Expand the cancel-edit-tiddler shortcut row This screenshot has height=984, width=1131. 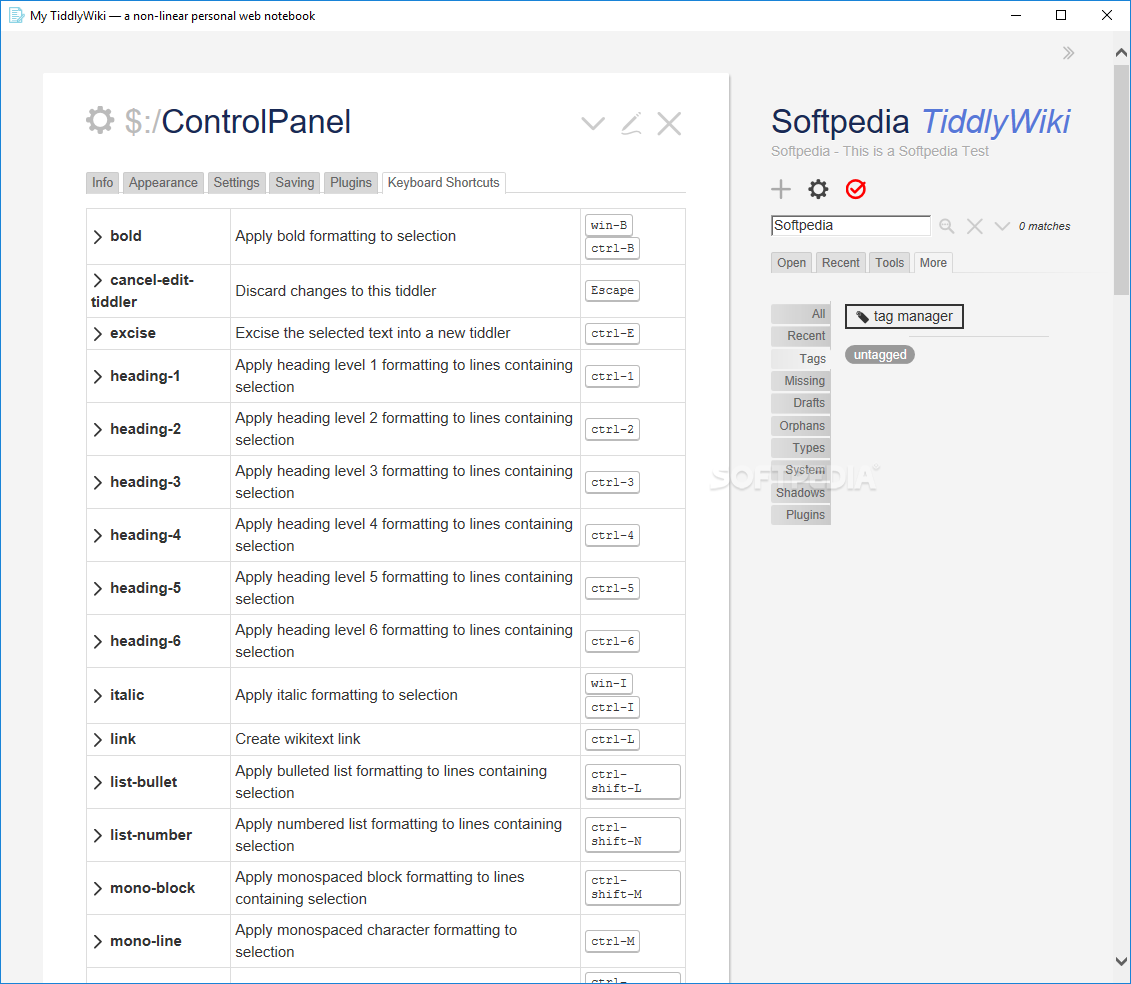click(x=98, y=280)
